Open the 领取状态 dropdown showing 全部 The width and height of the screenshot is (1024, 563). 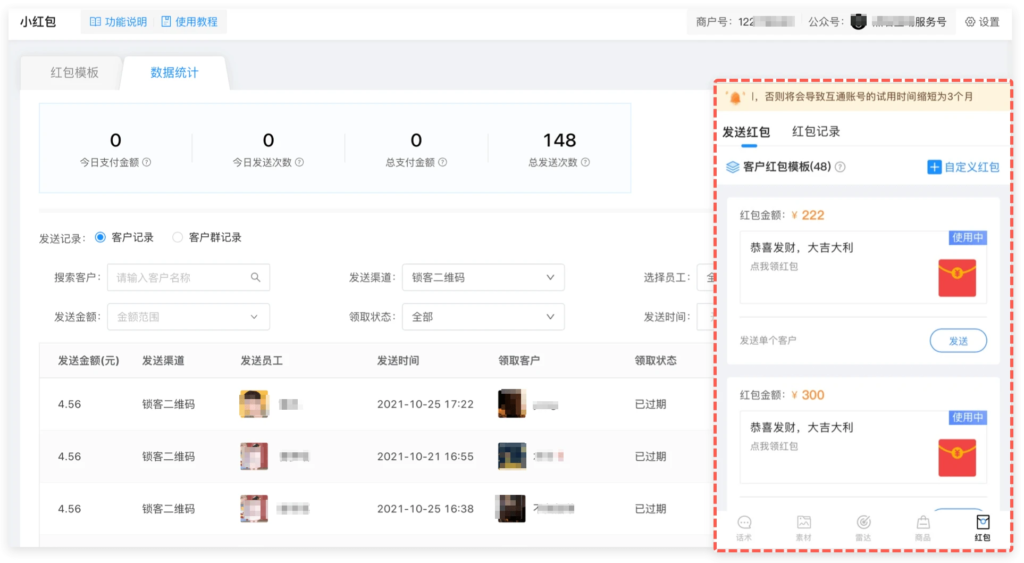click(483, 317)
